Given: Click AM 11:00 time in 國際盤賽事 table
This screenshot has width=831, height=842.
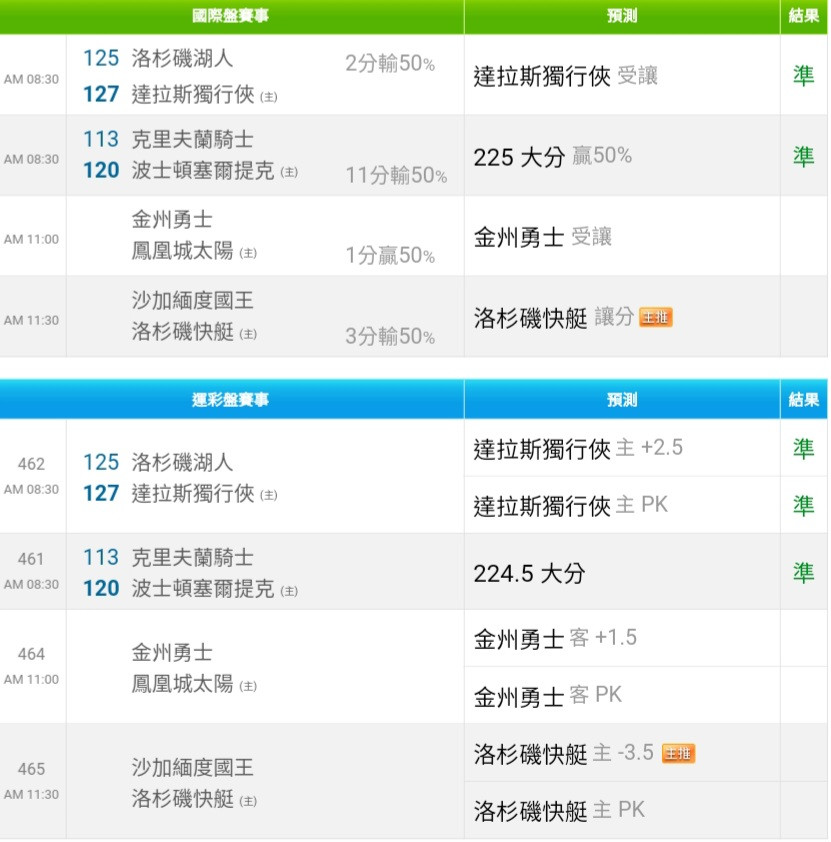Looking at the screenshot, I should pyautogui.click(x=31, y=239).
